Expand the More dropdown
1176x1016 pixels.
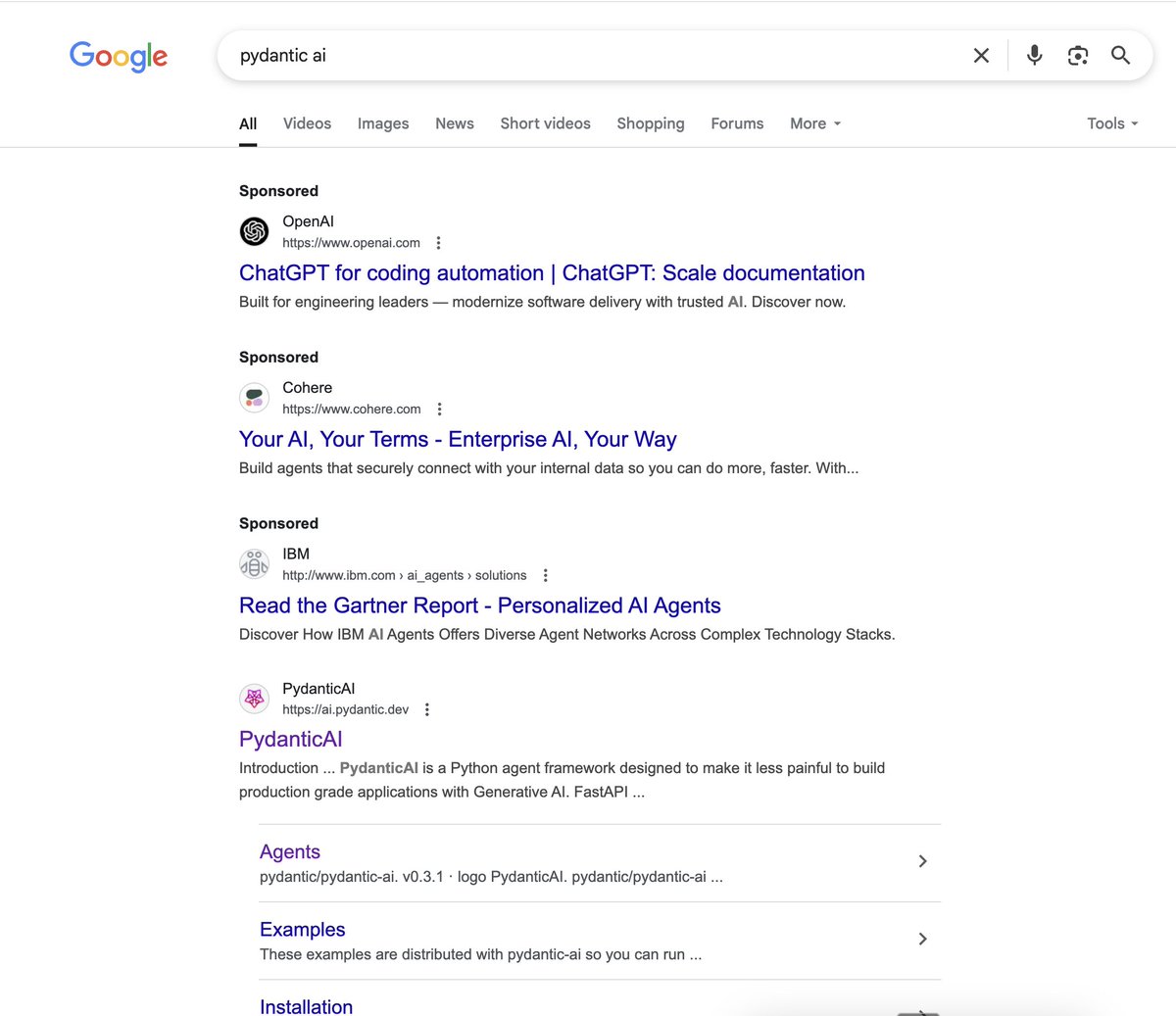(x=815, y=123)
